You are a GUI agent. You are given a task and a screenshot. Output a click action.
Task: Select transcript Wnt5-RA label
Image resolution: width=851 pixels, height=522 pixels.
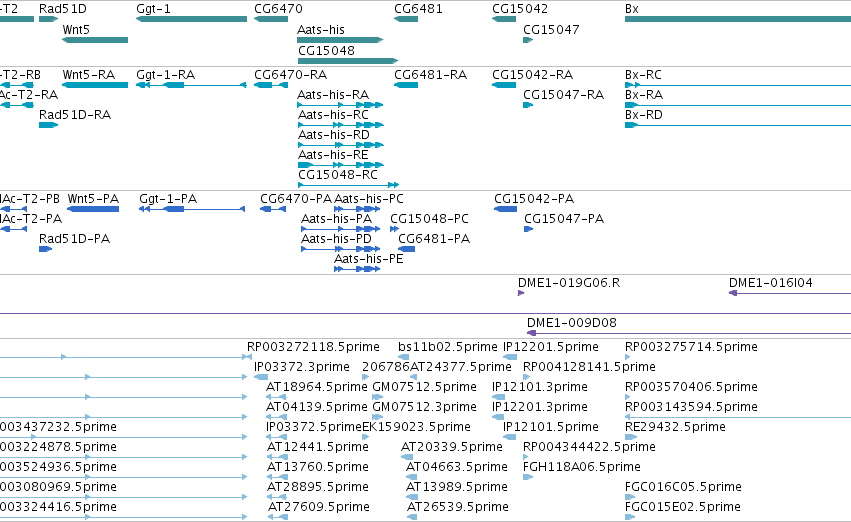click(x=88, y=74)
